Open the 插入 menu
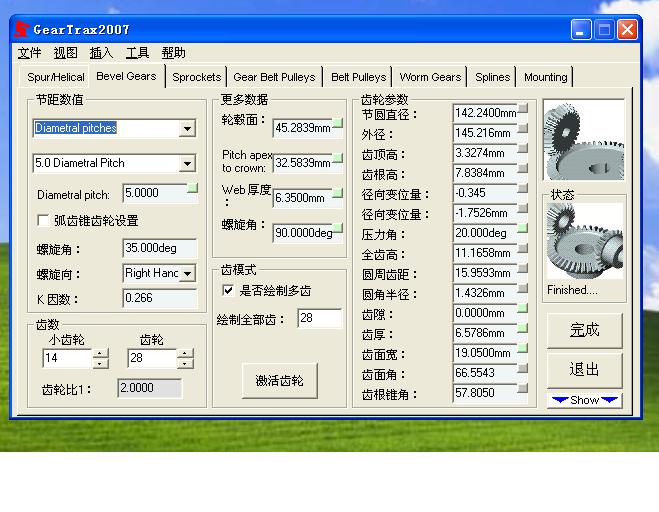 coord(101,53)
